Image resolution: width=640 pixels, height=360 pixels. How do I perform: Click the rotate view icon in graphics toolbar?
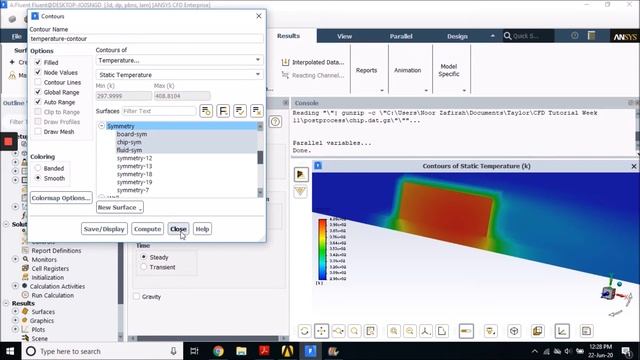pos(304,331)
